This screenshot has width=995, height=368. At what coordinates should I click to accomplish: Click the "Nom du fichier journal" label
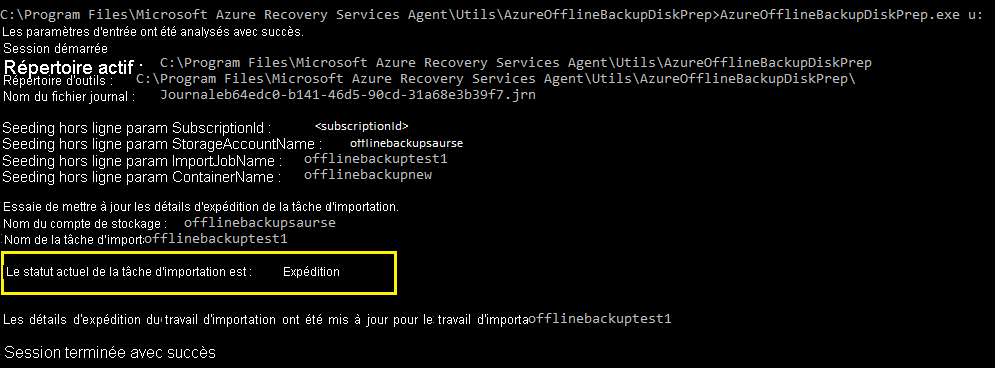[x=70, y=97]
